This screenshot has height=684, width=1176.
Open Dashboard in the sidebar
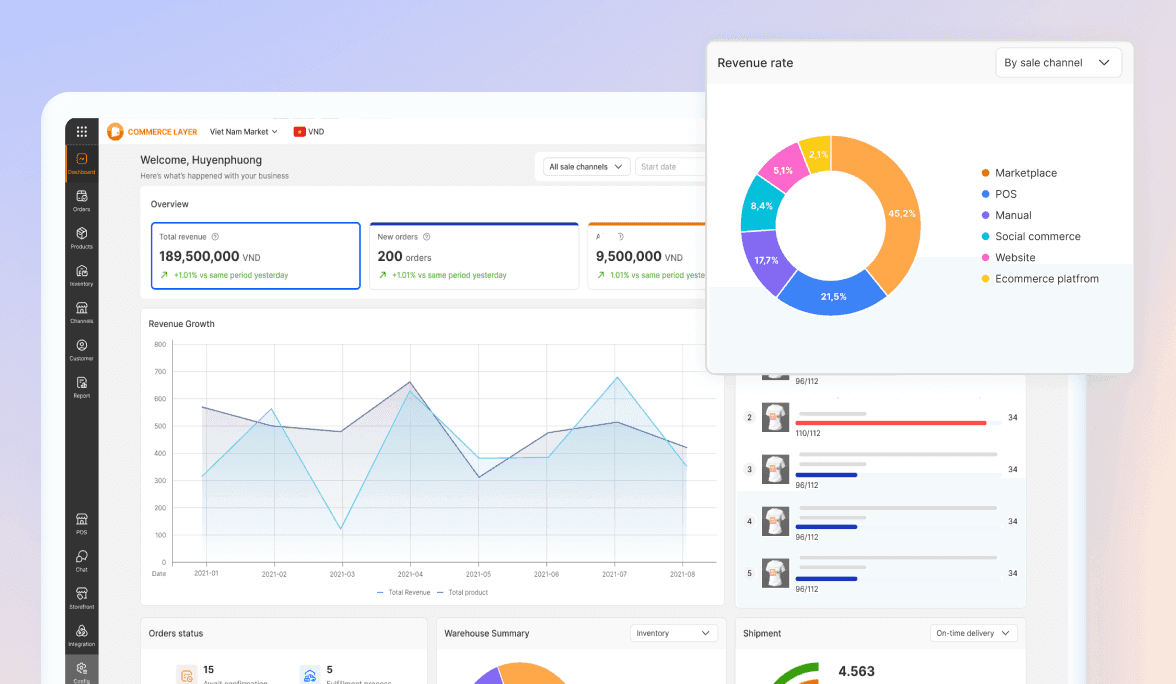click(82, 163)
